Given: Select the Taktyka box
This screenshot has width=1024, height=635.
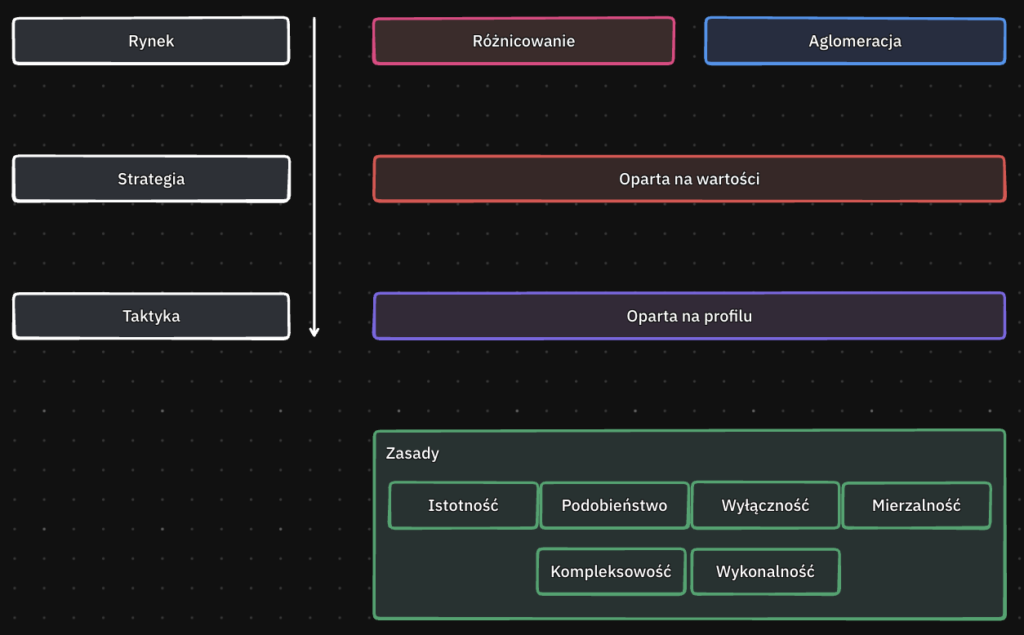Looking at the screenshot, I should coord(151,316).
